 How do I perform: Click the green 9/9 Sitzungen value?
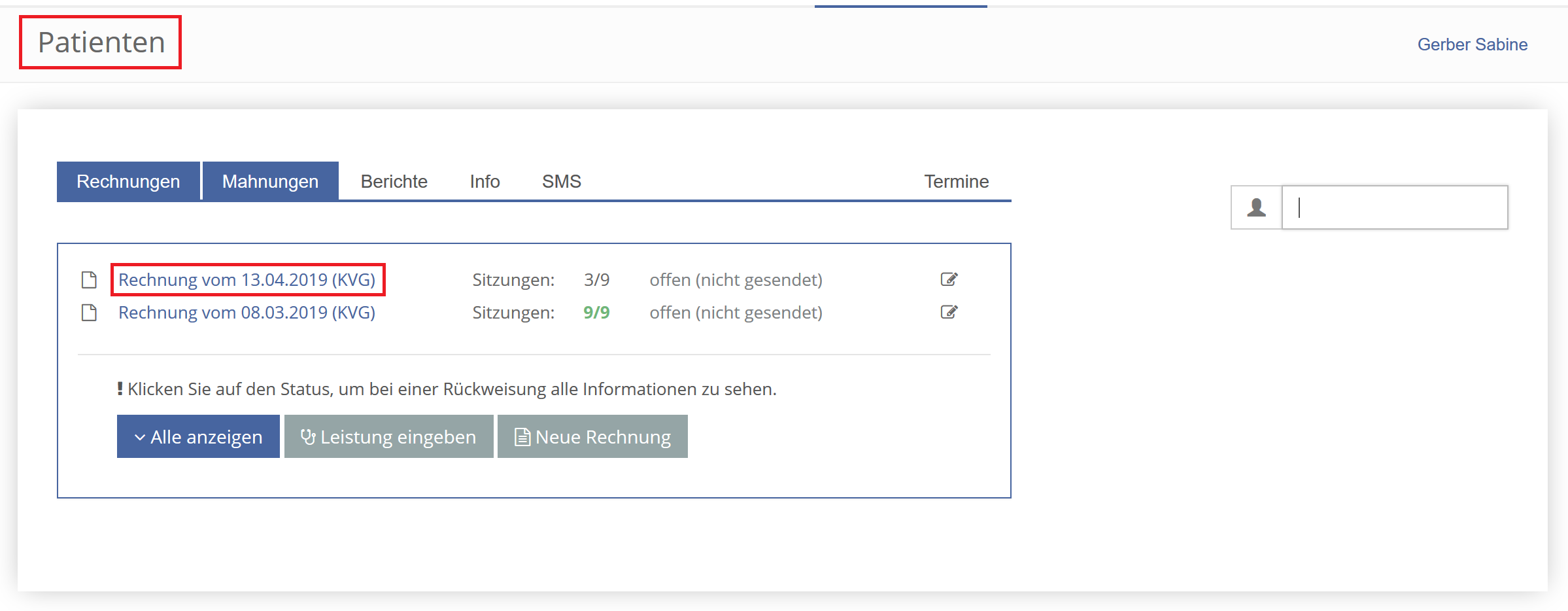[x=596, y=313]
